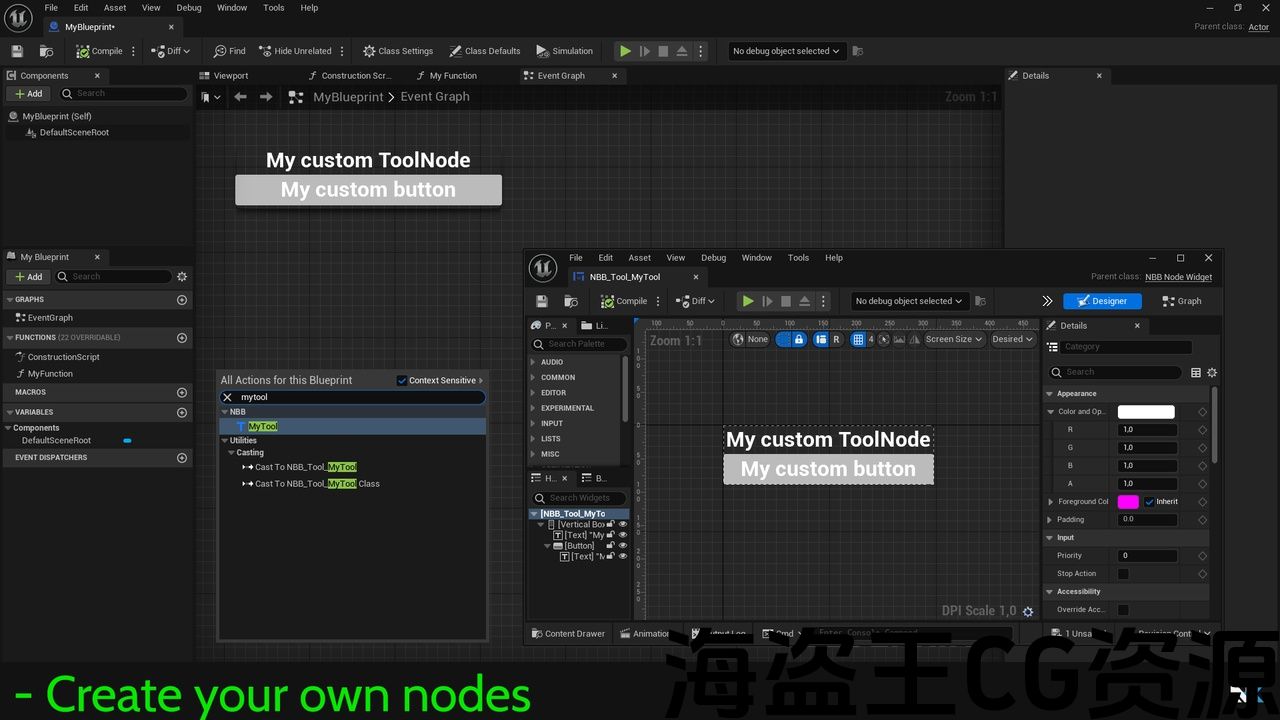Toggle the grid snapping icon in designer
The image size is (1280, 720).
pyautogui.click(x=857, y=339)
